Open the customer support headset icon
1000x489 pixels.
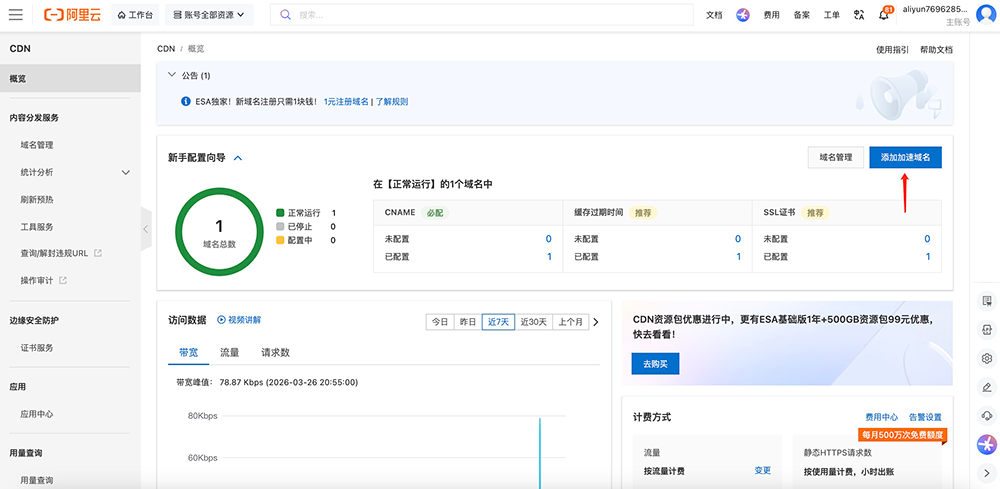pos(987,415)
